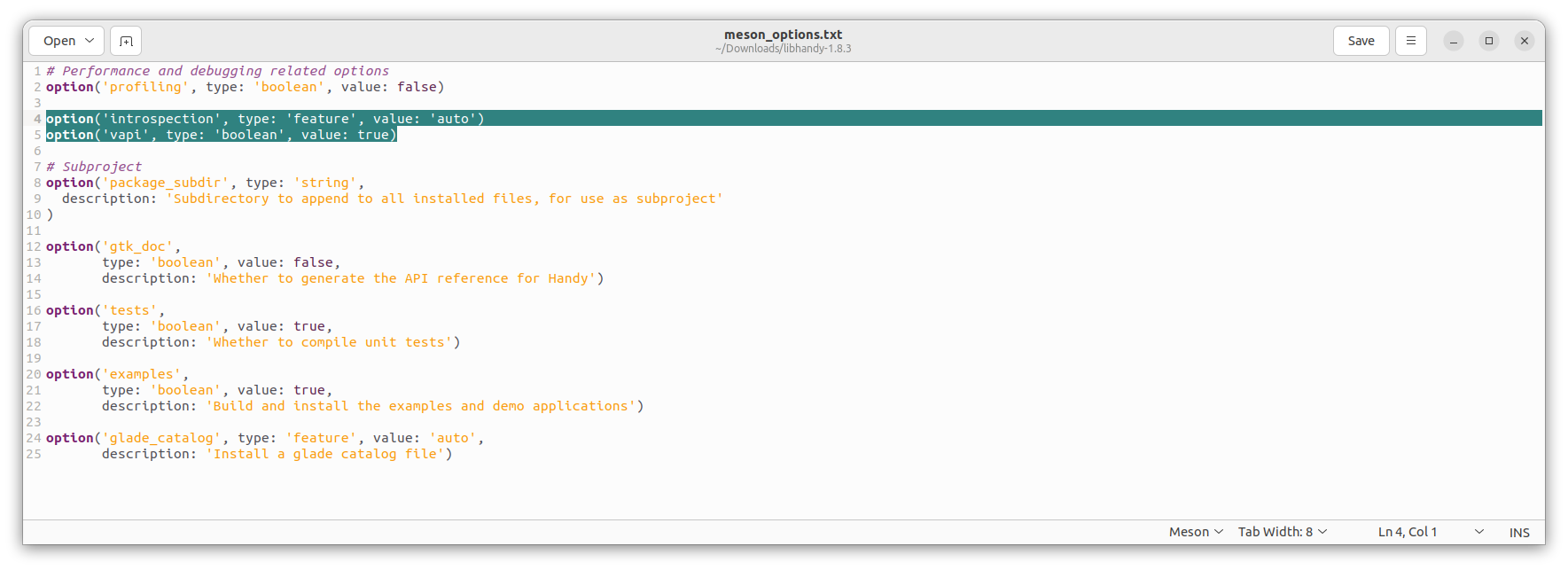The width and height of the screenshot is (1568, 570).
Task: Click the ~/Downloads/libhandy-1.8.3 path subtitle
Action: pyautogui.click(x=783, y=49)
